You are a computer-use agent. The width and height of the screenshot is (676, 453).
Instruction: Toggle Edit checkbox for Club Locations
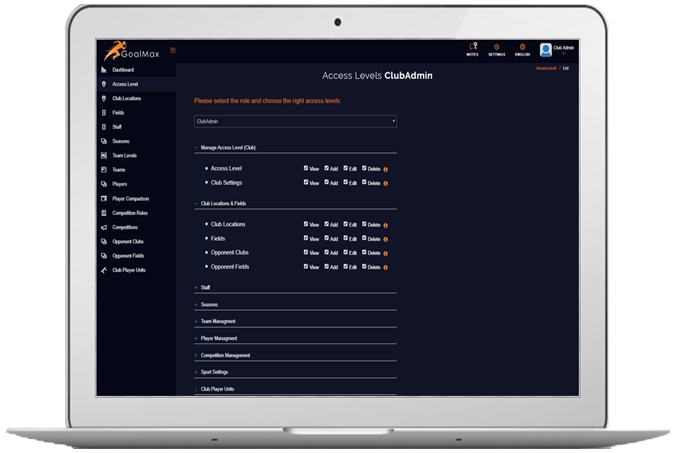coord(346,224)
